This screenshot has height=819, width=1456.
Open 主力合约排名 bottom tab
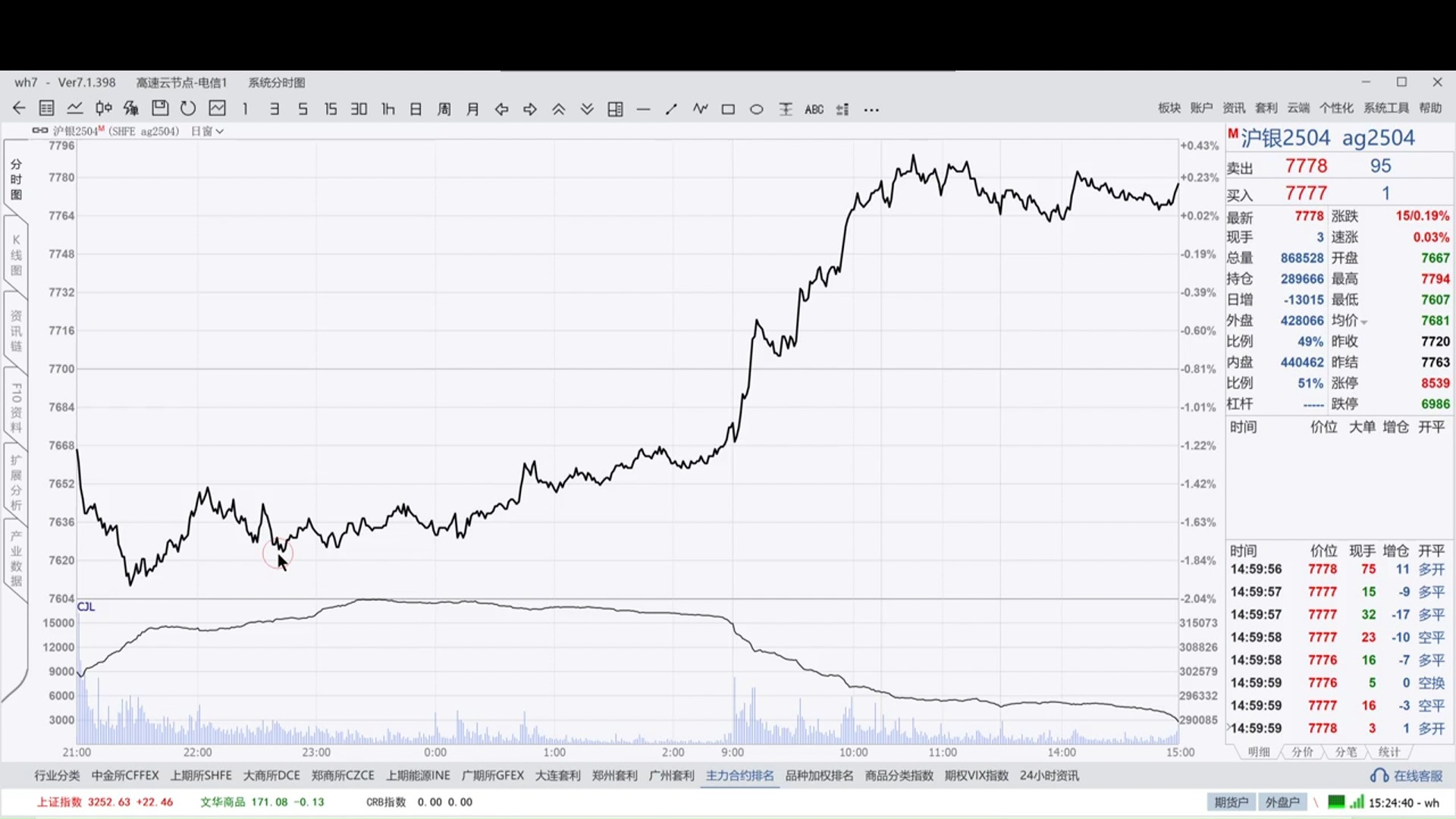tap(740, 775)
